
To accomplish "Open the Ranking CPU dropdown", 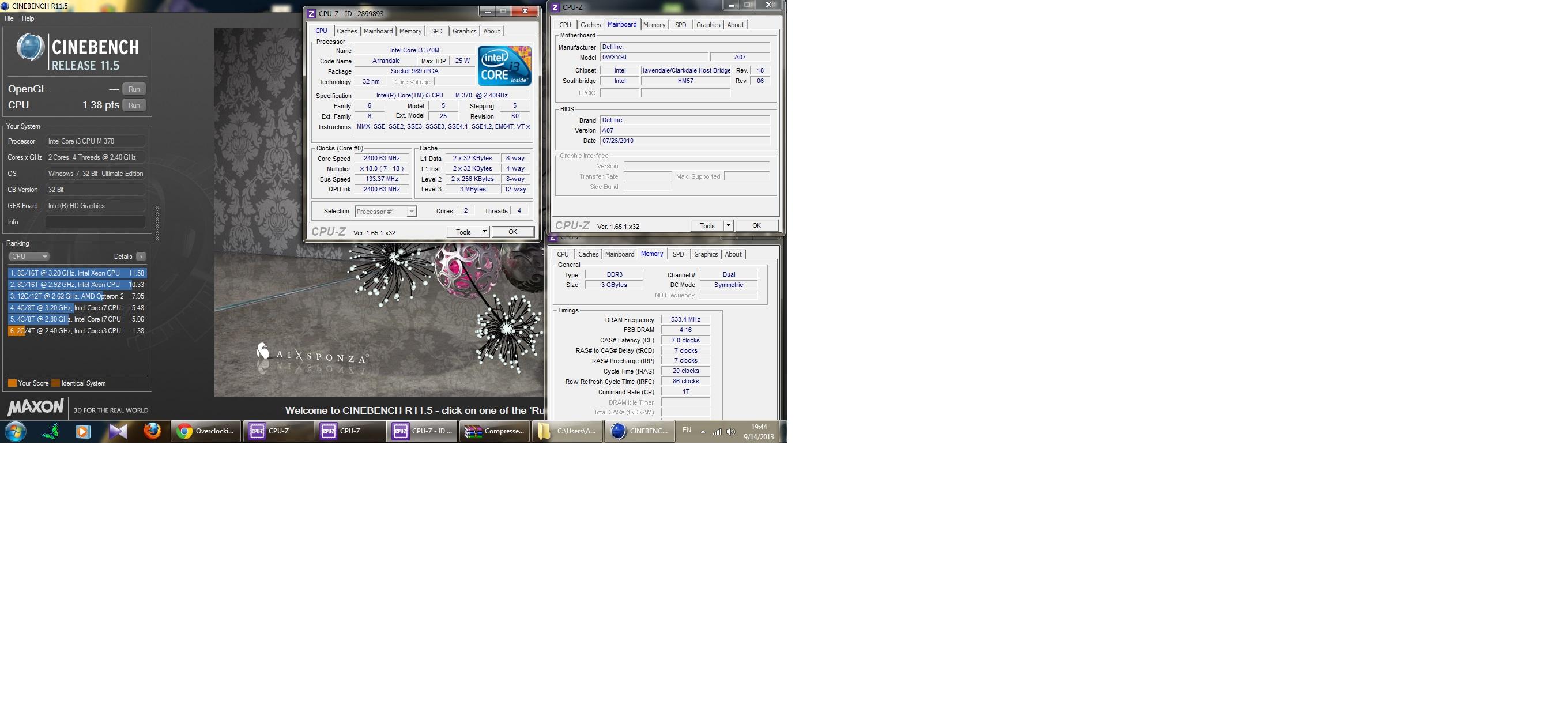I will point(29,257).
